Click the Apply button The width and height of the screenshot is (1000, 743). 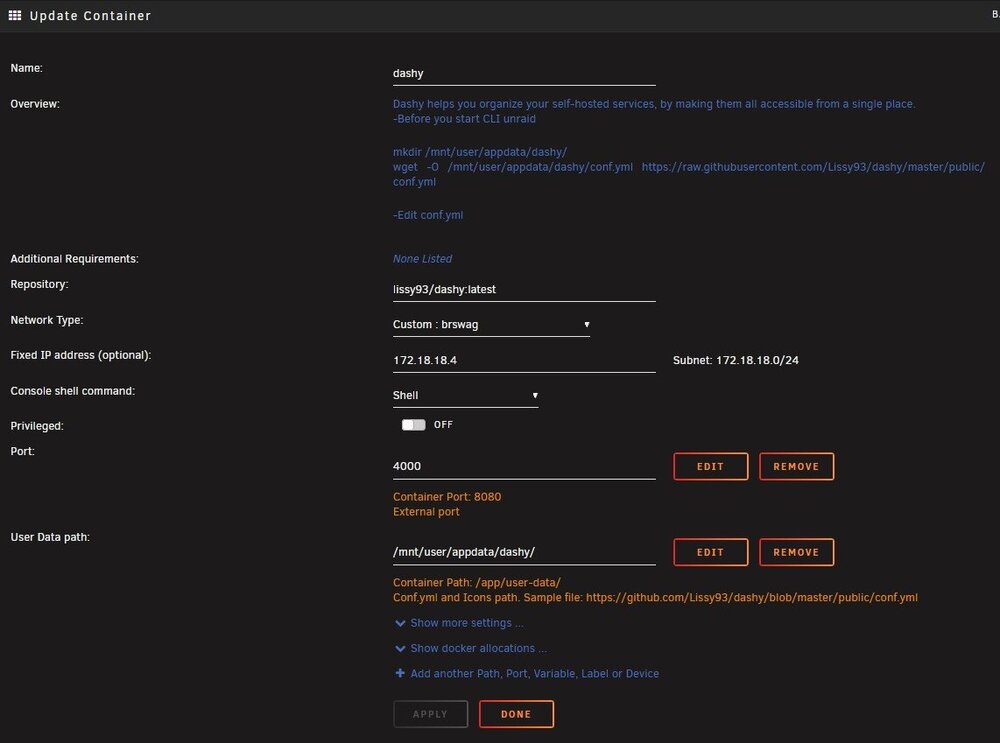430,714
